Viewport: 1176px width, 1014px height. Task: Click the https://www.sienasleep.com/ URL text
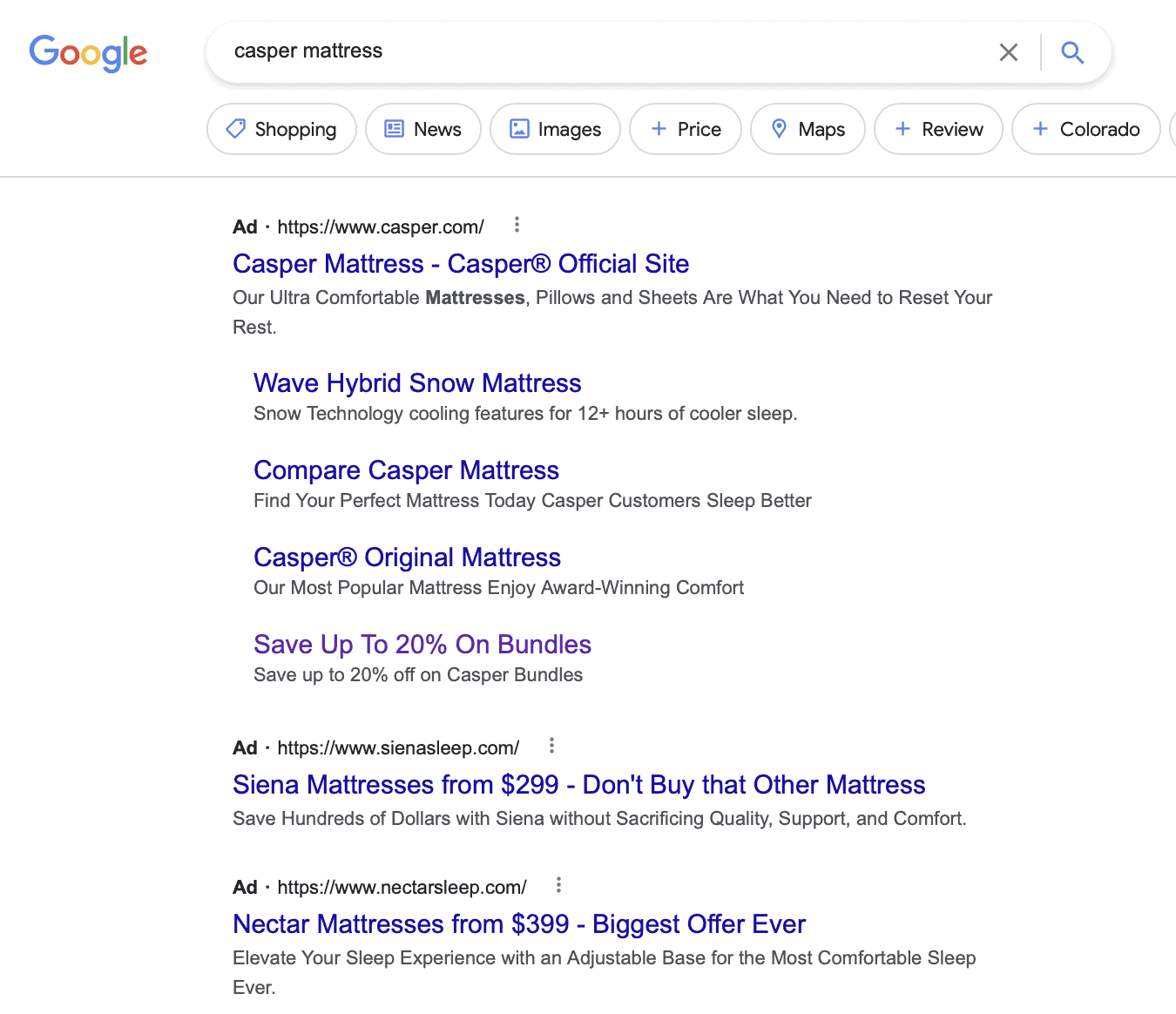[398, 748]
